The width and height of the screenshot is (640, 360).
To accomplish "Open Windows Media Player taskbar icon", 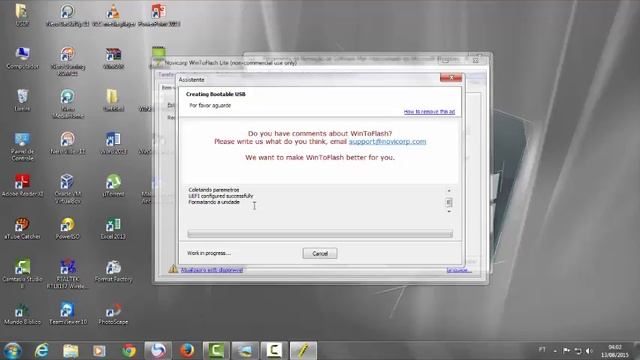I will (99, 351).
